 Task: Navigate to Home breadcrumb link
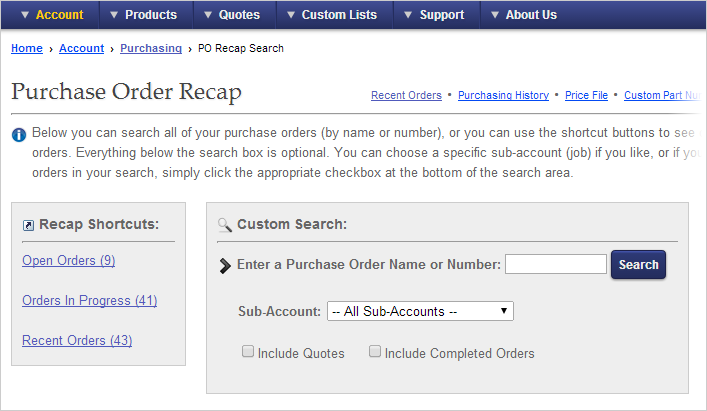pos(27,48)
